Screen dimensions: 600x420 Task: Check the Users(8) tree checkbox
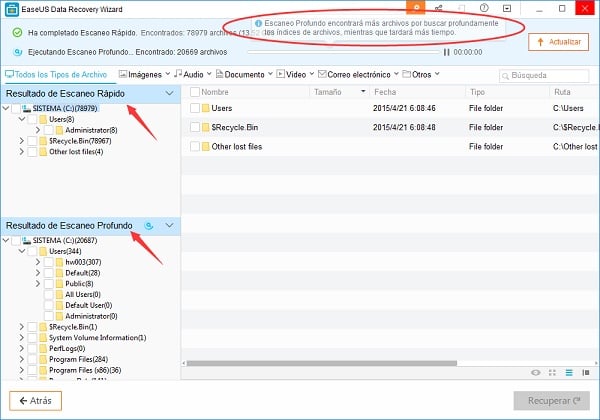[x=32, y=119]
